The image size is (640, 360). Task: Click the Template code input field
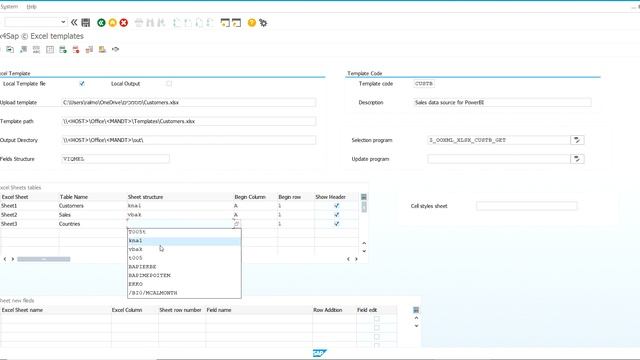pyautogui.click(x=424, y=84)
